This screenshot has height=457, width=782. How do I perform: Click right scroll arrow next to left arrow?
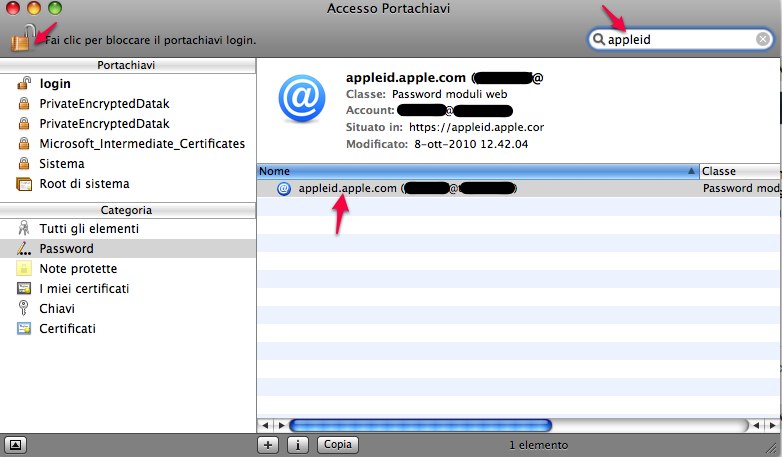coord(281,425)
